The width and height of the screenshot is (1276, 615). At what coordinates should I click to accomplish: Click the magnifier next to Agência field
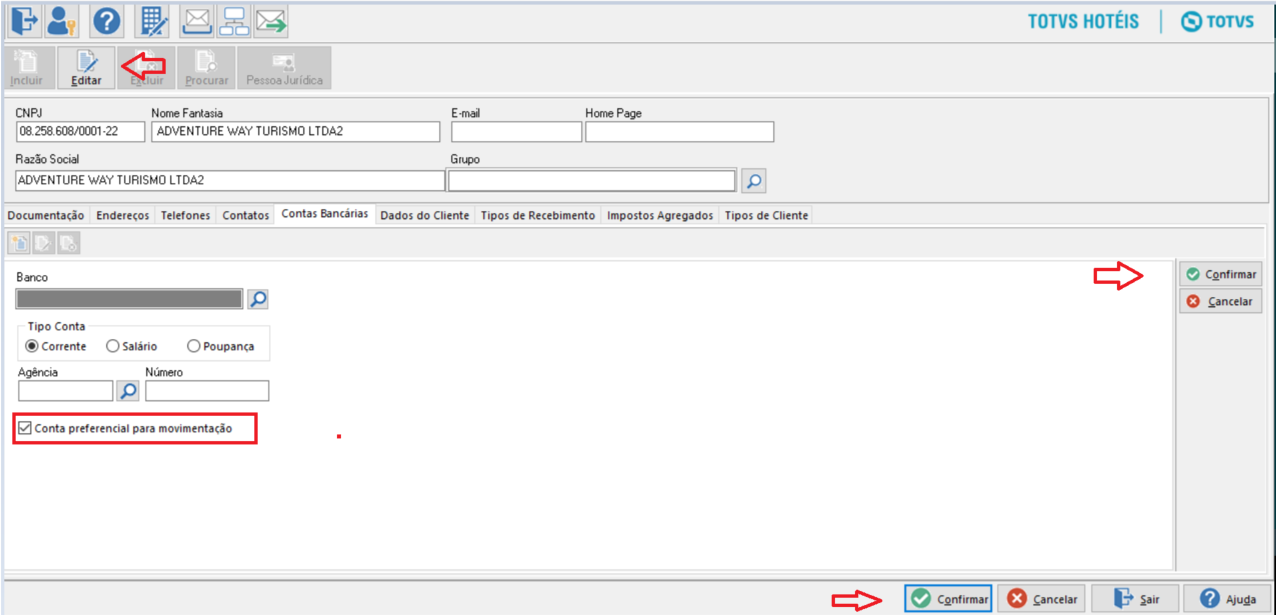point(128,391)
